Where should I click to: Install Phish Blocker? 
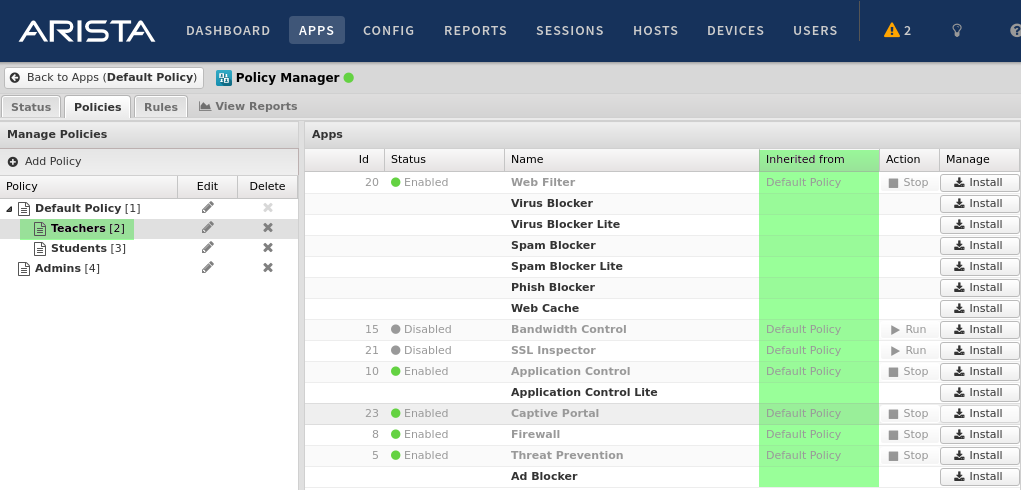(979, 287)
